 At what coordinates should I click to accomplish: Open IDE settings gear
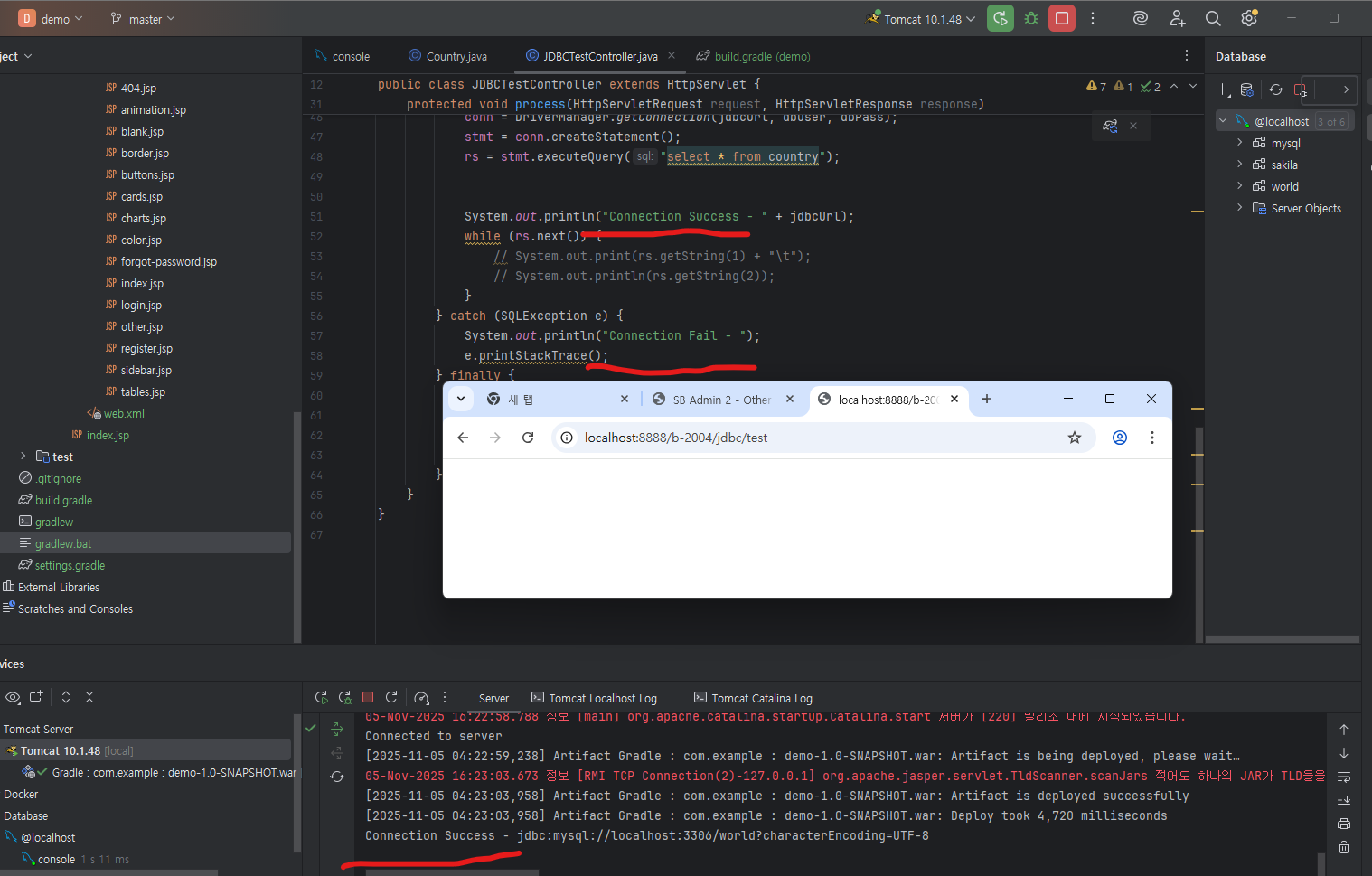[x=1249, y=18]
